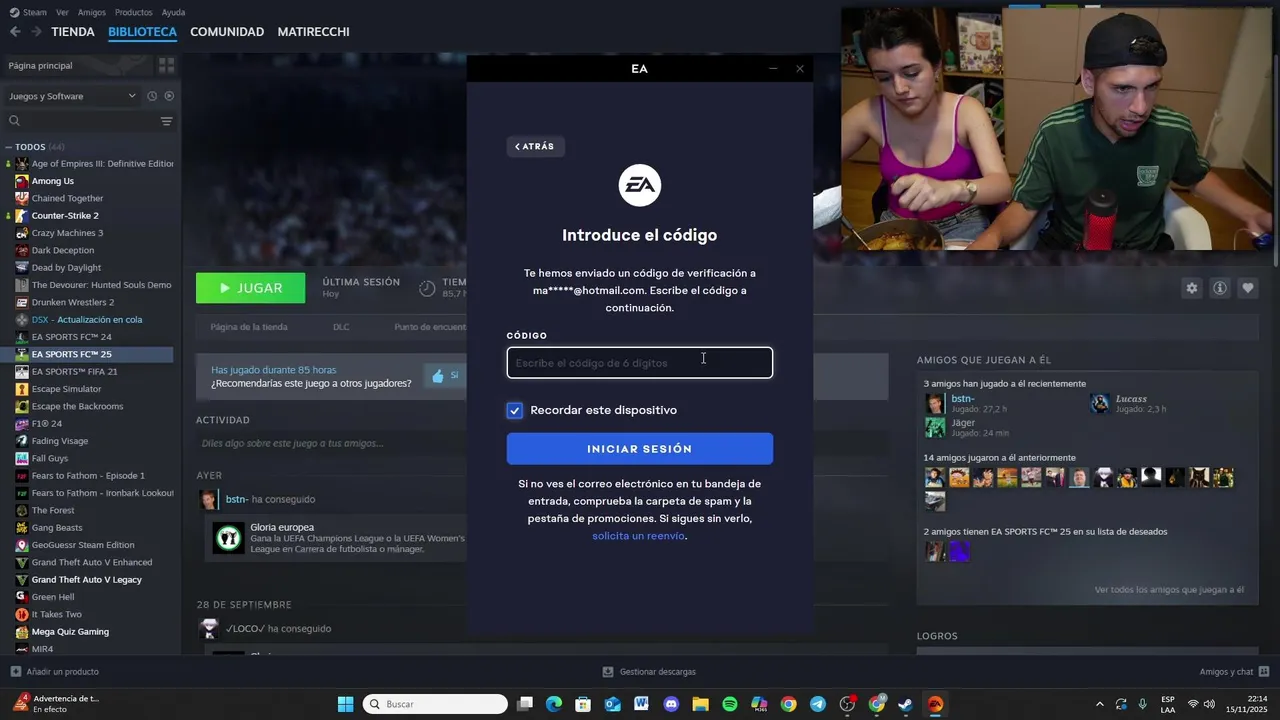Viewport: 1280px width, 720px height.
Task: Click the Steam back navigation arrow
Action: (15, 32)
